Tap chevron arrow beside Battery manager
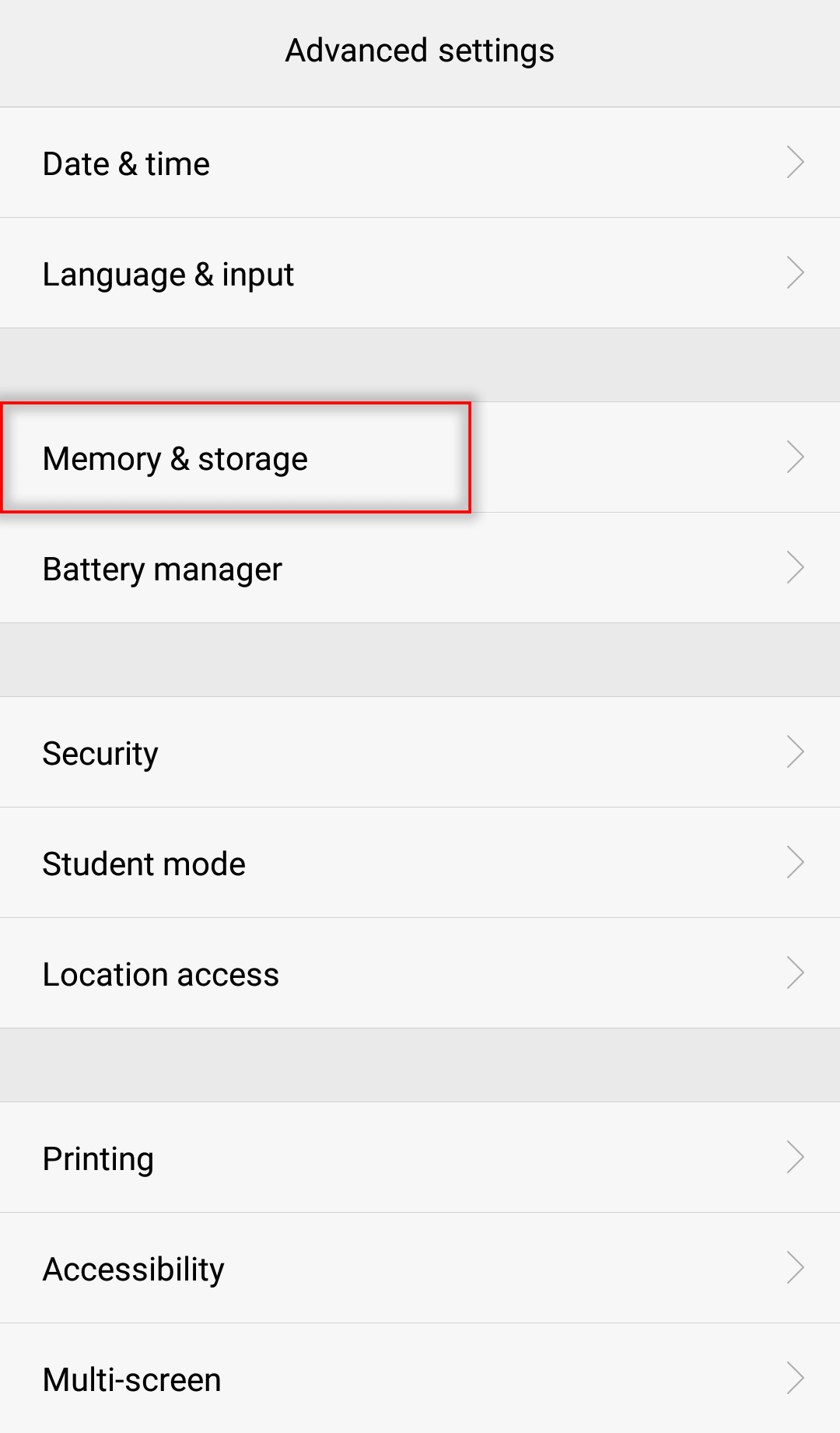The width and height of the screenshot is (840, 1433). click(795, 568)
